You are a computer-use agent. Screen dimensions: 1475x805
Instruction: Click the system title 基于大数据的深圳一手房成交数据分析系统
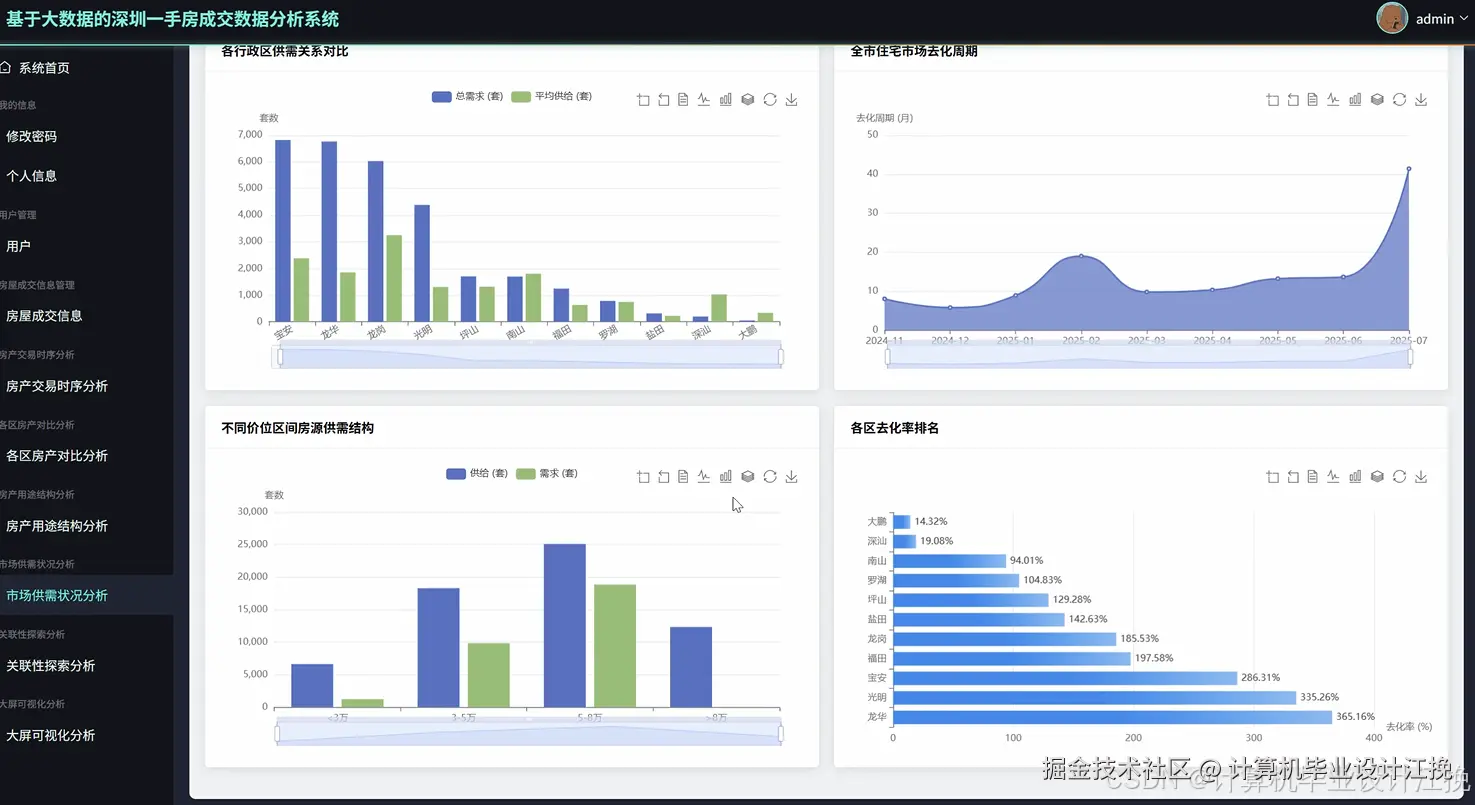[x=172, y=19]
